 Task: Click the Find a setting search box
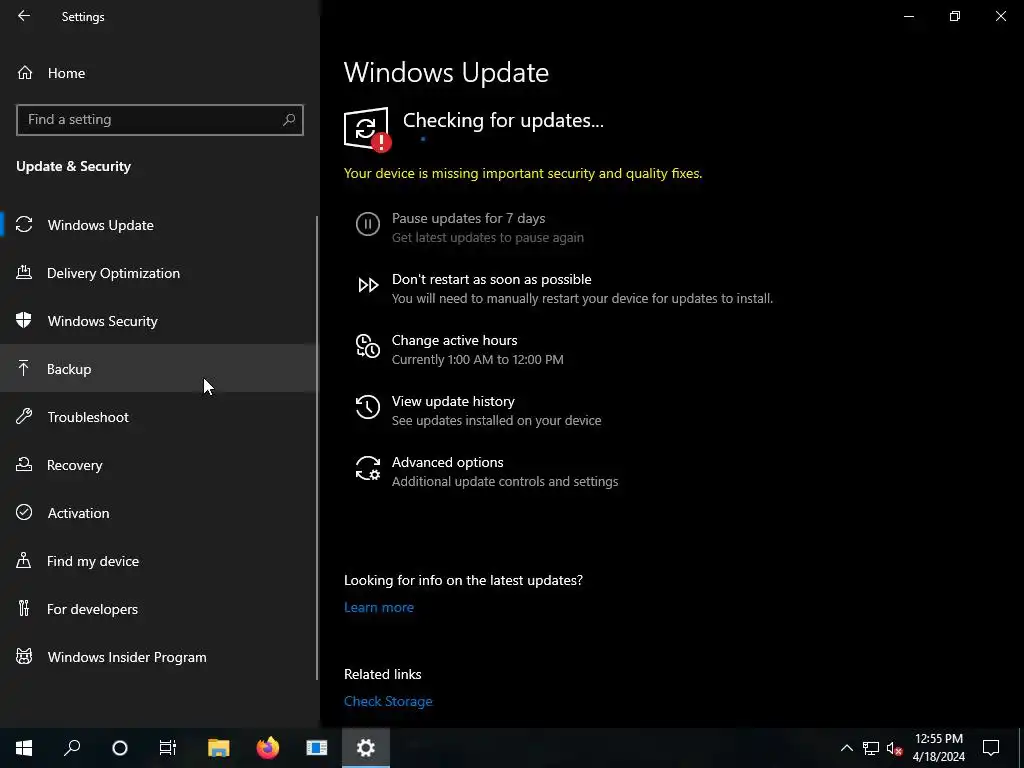tap(159, 120)
